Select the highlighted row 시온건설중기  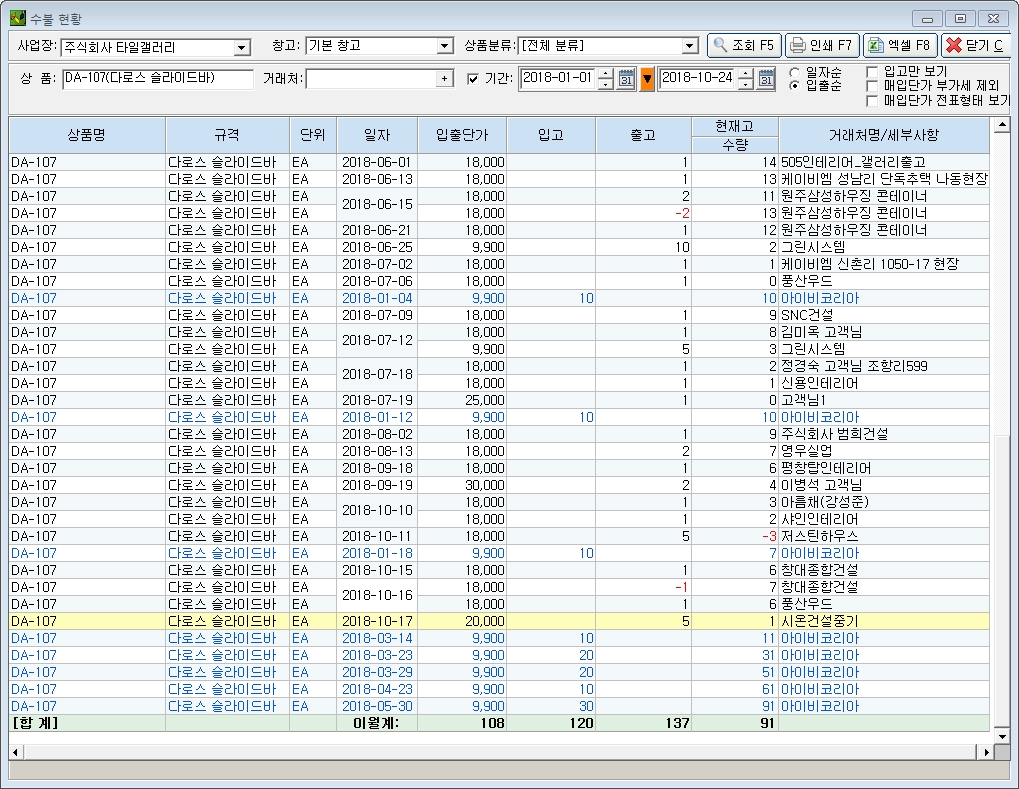click(499, 621)
